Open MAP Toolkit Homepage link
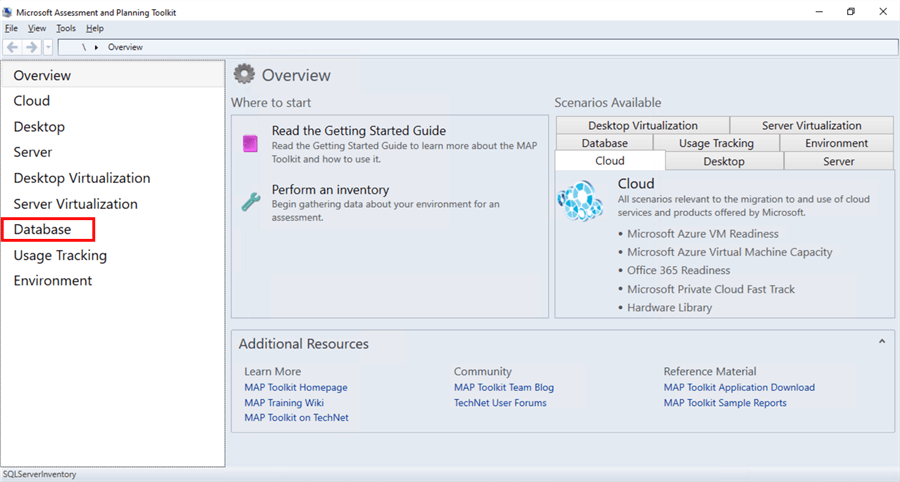Viewport: 900px width, 482px height. (x=295, y=387)
